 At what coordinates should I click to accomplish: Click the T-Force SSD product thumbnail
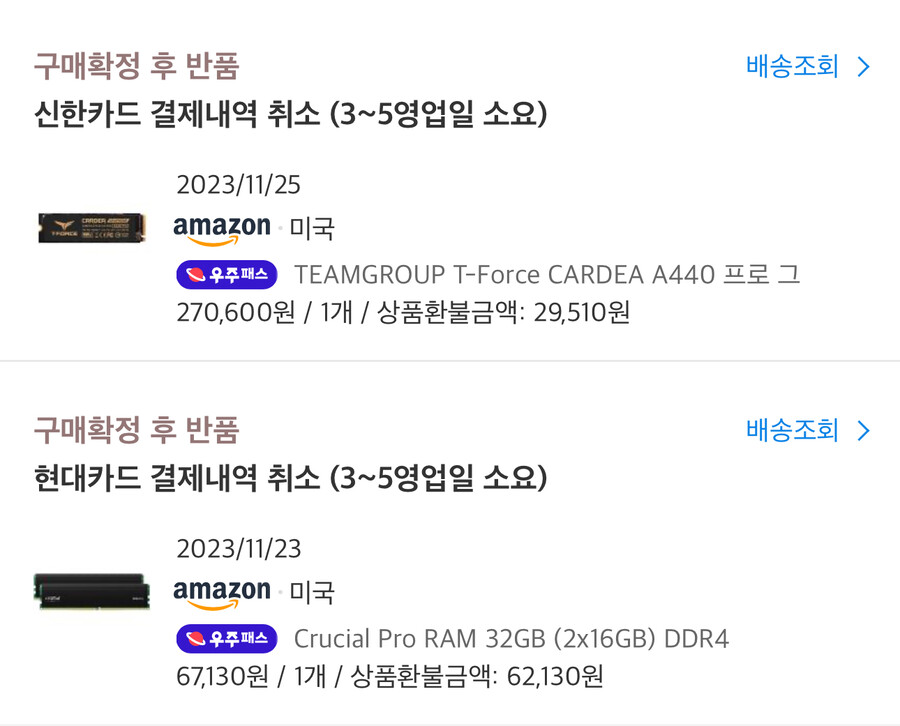tap(92, 228)
